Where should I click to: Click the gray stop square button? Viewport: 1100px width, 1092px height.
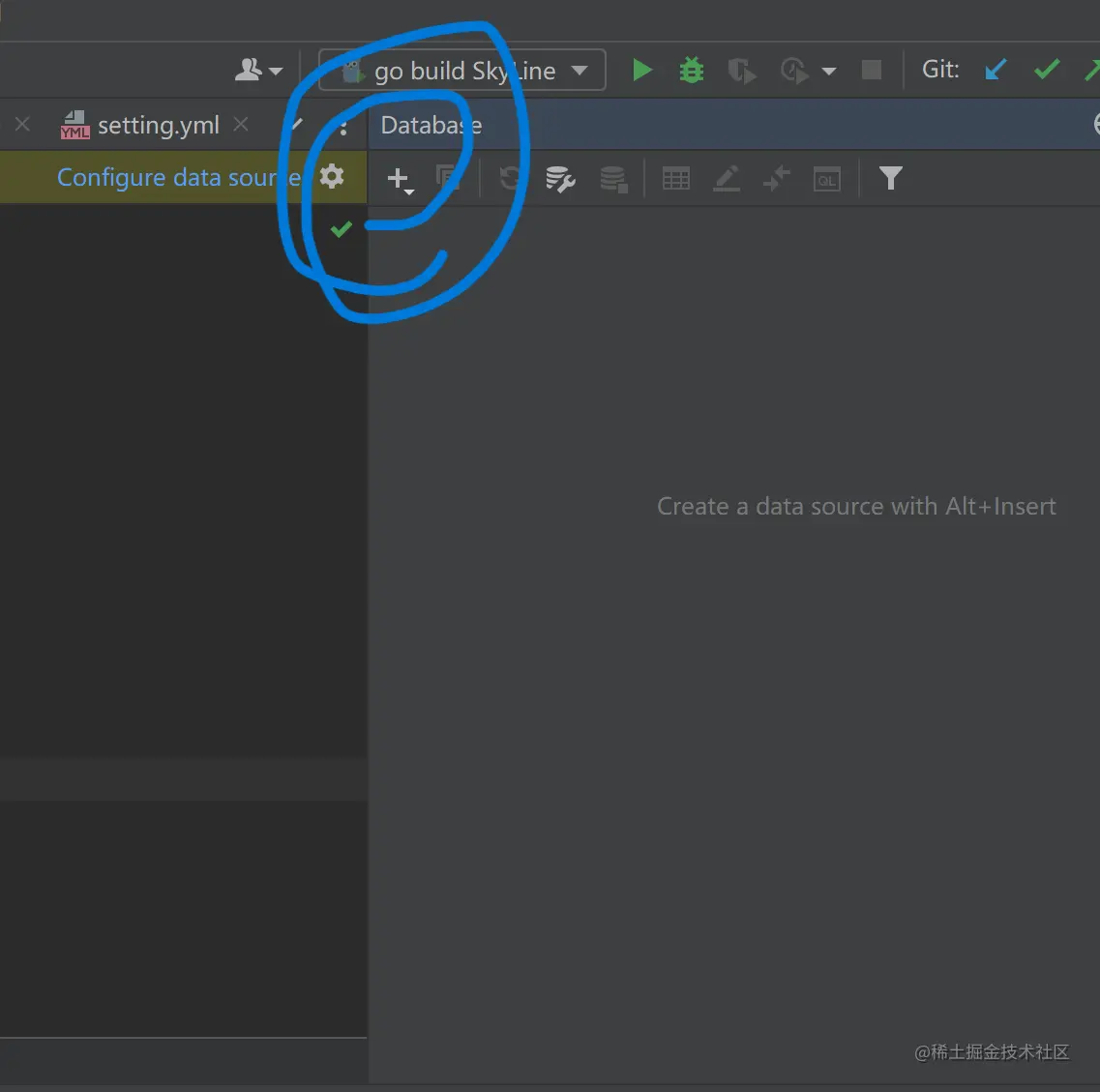pyautogui.click(x=872, y=71)
